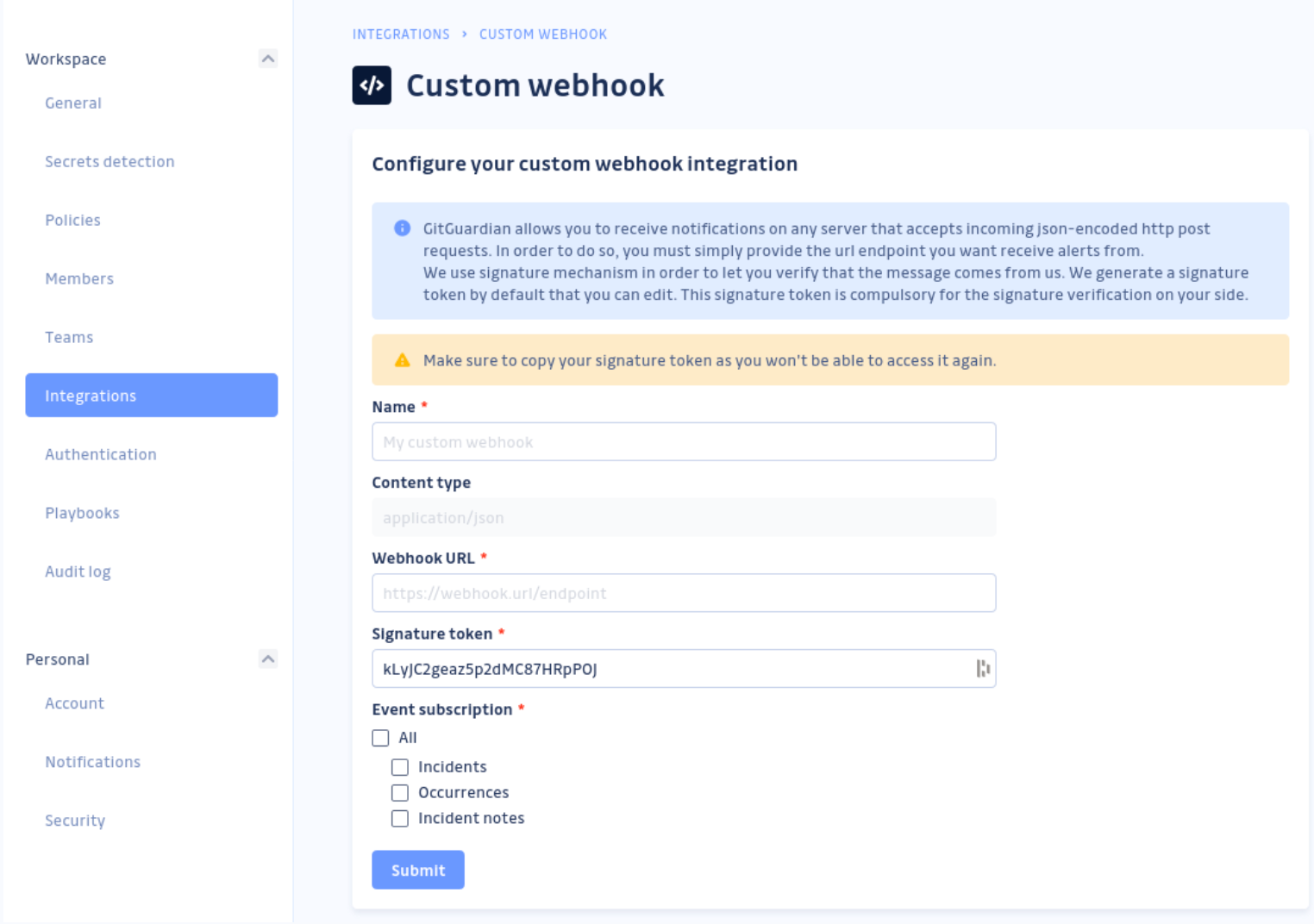Navigate to Members settings
This screenshot has width=1314, height=924.
(79, 278)
